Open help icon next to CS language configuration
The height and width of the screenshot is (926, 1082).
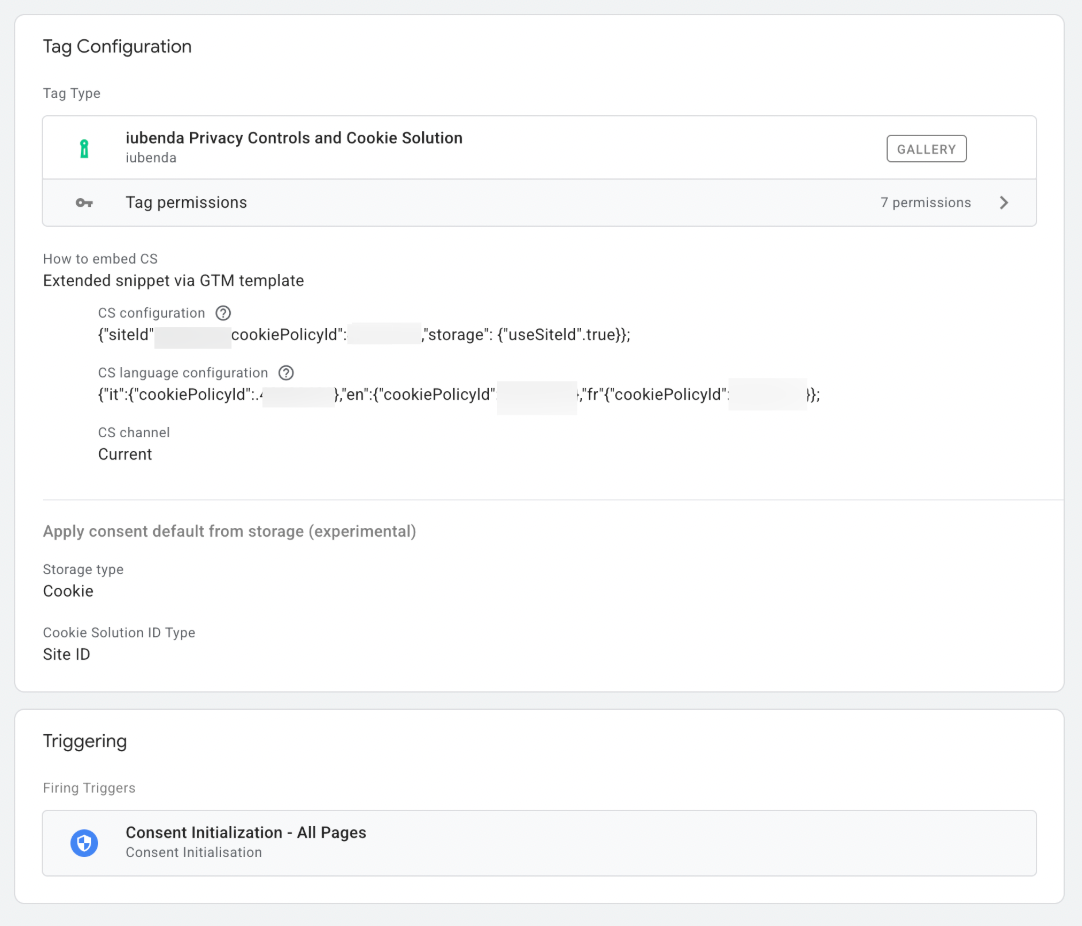pyautogui.click(x=286, y=373)
